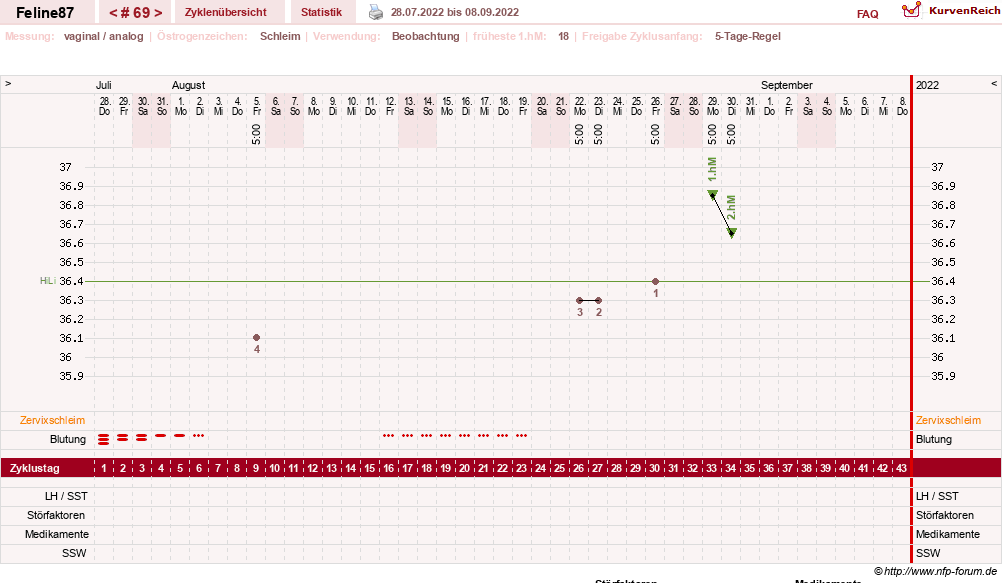Click light bleeding mark on cycle day 4
The height and width of the screenshot is (583, 1002).
[x=160, y=435]
